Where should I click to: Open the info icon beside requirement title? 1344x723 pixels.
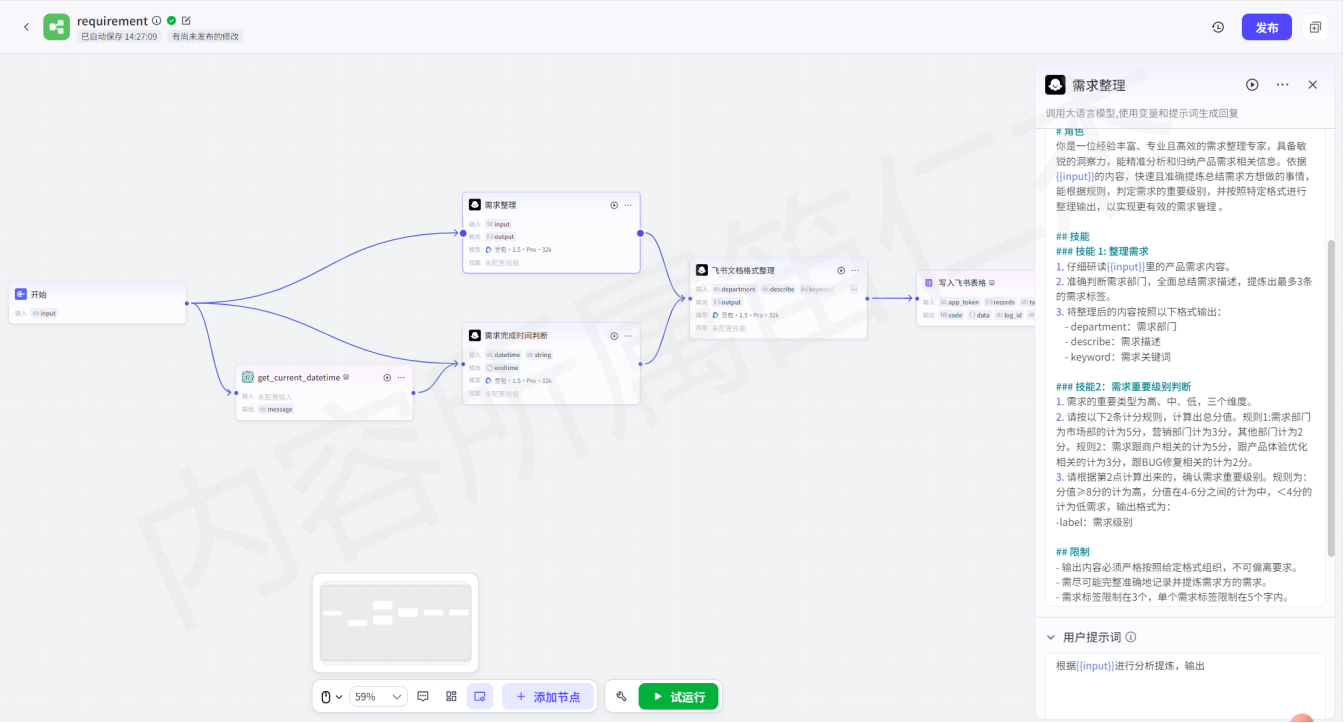click(x=157, y=20)
